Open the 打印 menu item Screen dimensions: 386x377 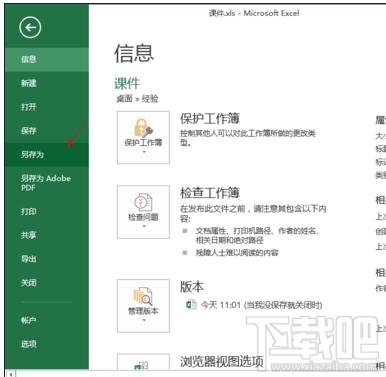coord(47,212)
